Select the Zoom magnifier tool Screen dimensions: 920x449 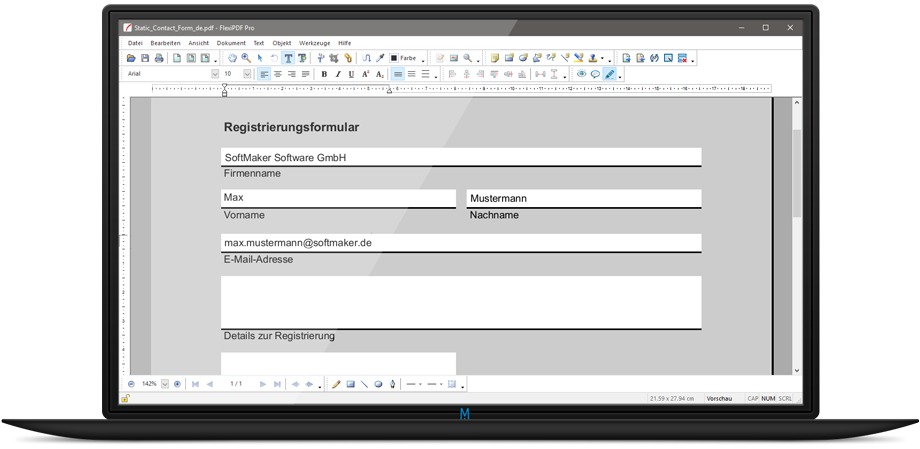click(246, 59)
